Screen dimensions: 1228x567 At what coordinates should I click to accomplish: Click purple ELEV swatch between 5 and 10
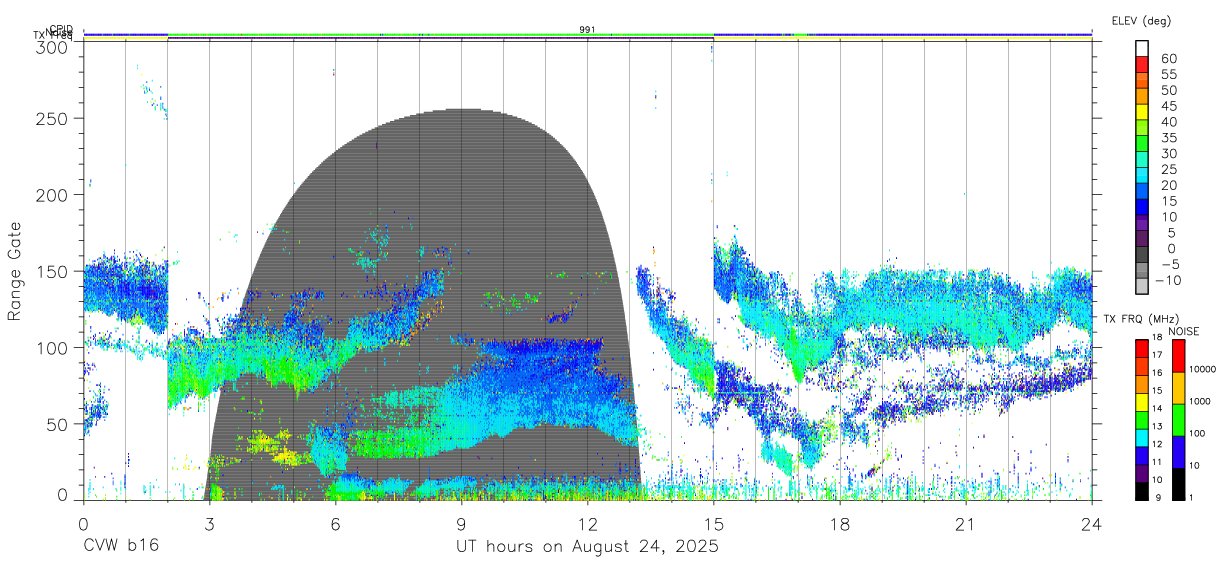click(x=1142, y=224)
